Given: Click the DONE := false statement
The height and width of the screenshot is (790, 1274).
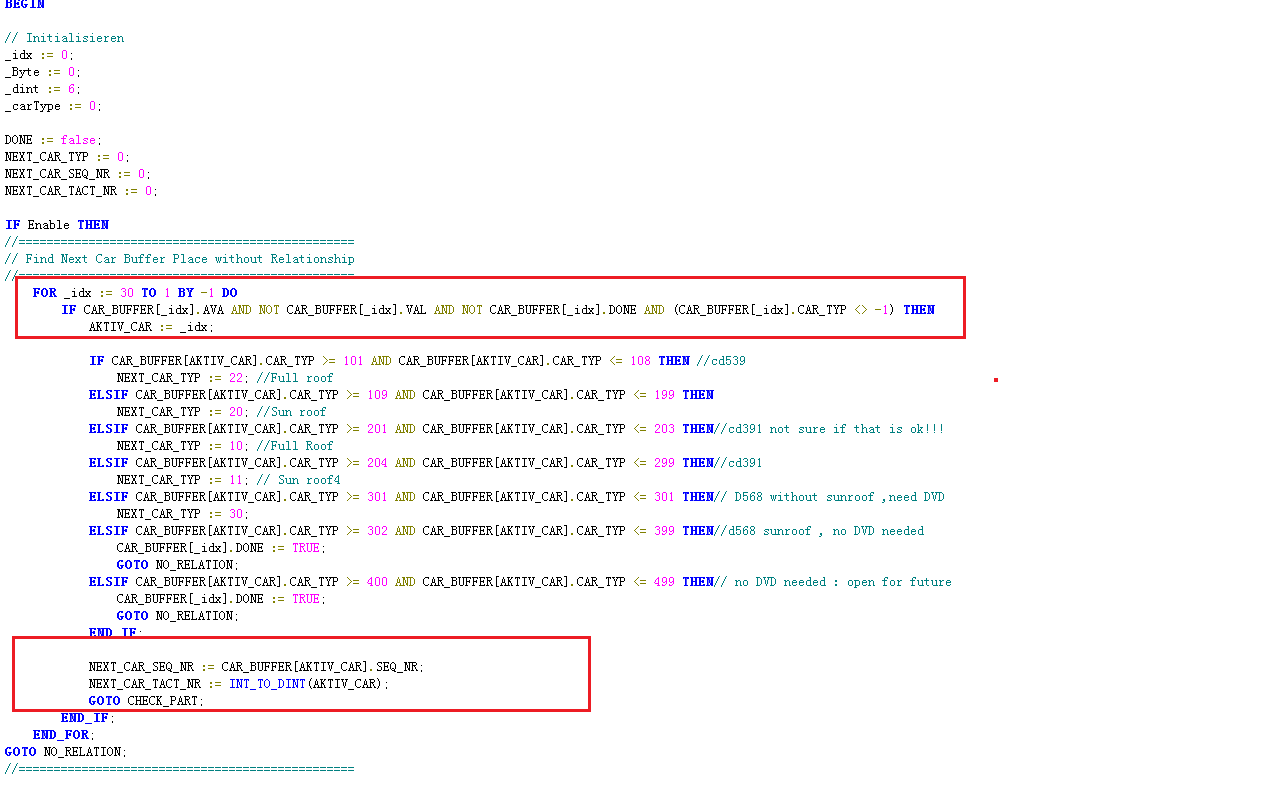Looking at the screenshot, I should [x=53, y=140].
